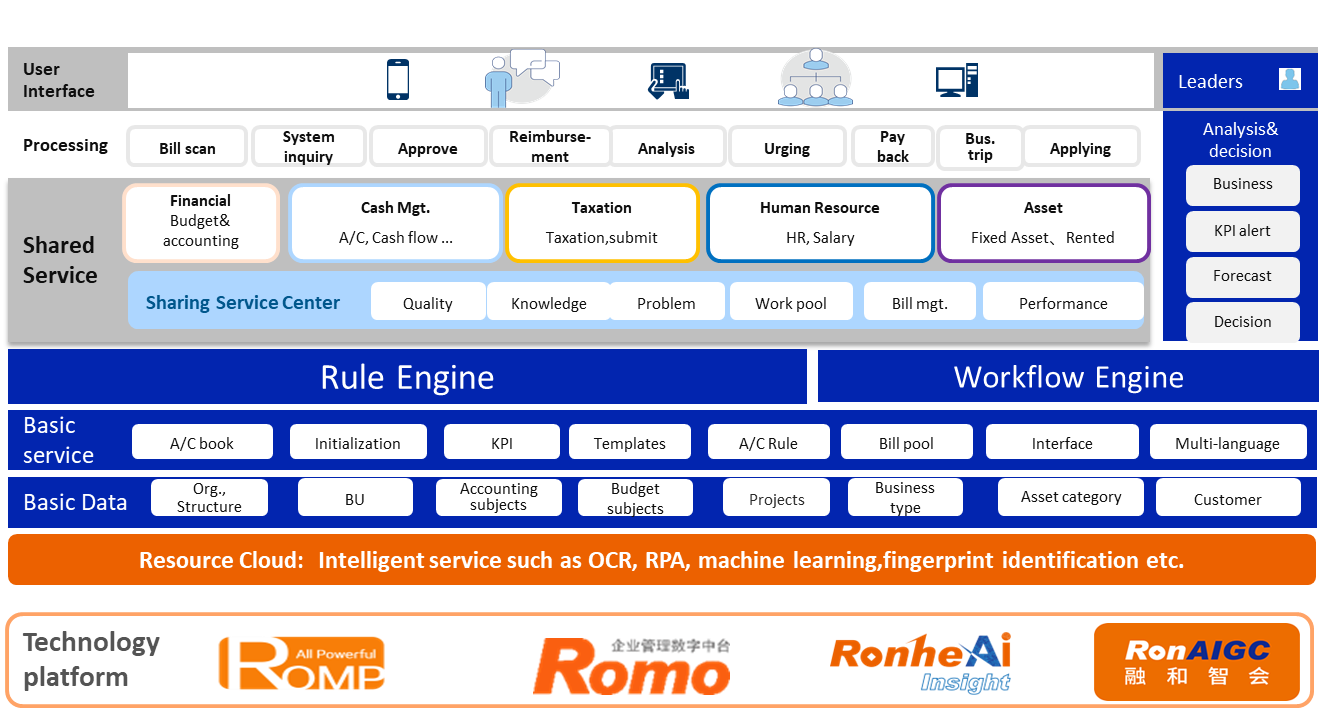
Task: Click the mobile phone icon
Action: point(398,80)
